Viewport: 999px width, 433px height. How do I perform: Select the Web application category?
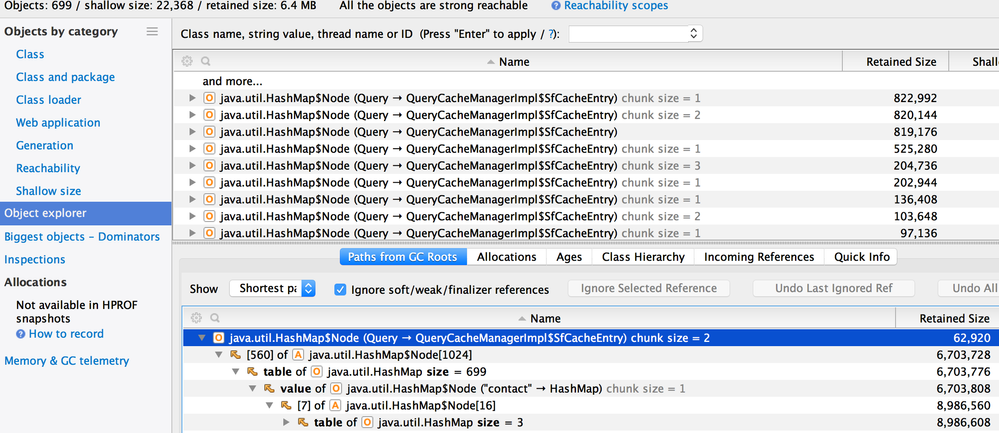pos(58,123)
